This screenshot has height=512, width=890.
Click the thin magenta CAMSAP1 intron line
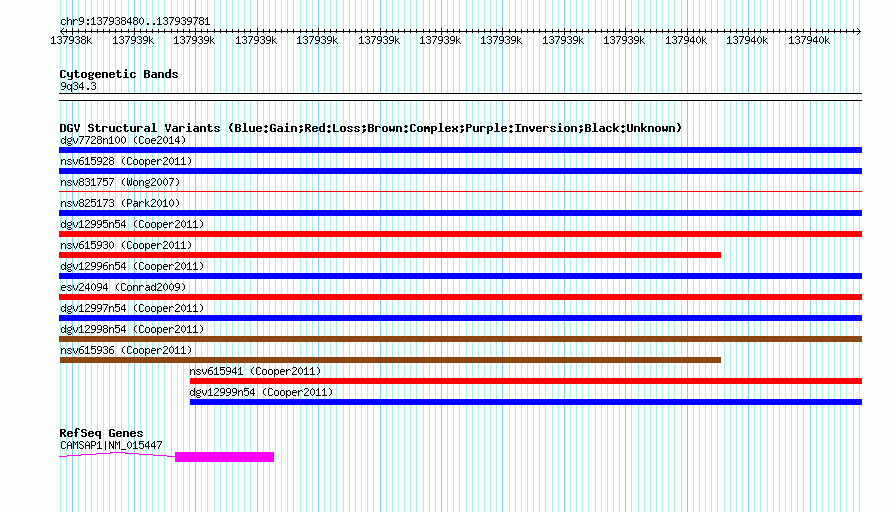tap(117, 455)
